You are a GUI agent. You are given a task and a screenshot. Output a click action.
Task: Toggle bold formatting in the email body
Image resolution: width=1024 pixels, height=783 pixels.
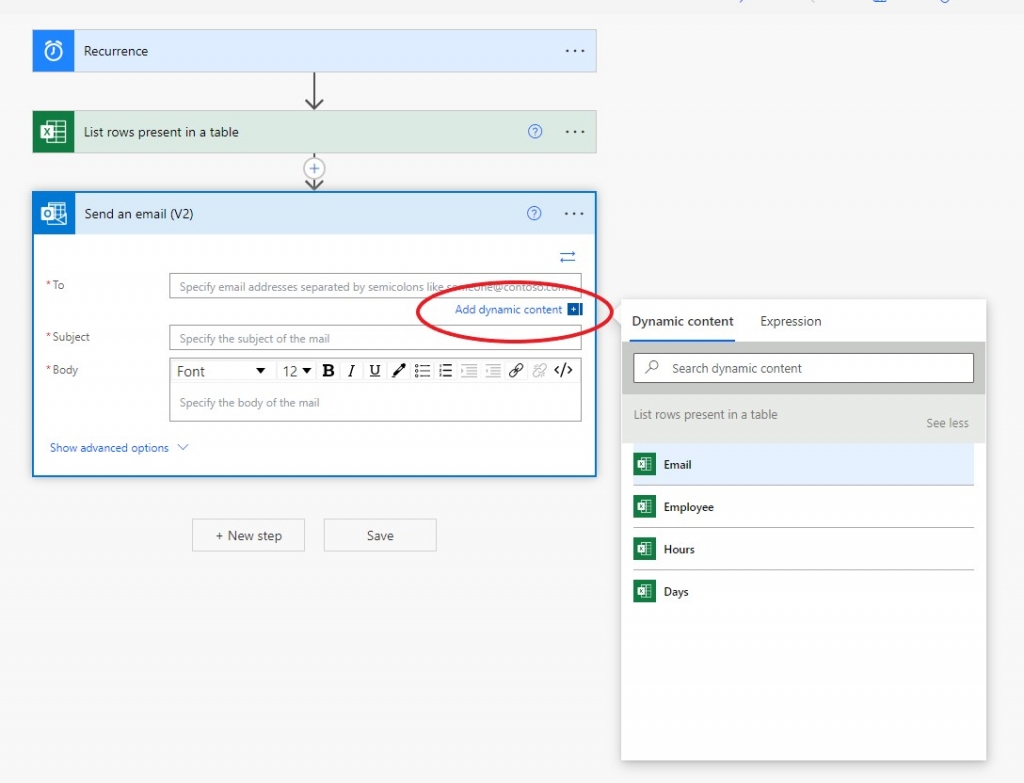point(328,370)
